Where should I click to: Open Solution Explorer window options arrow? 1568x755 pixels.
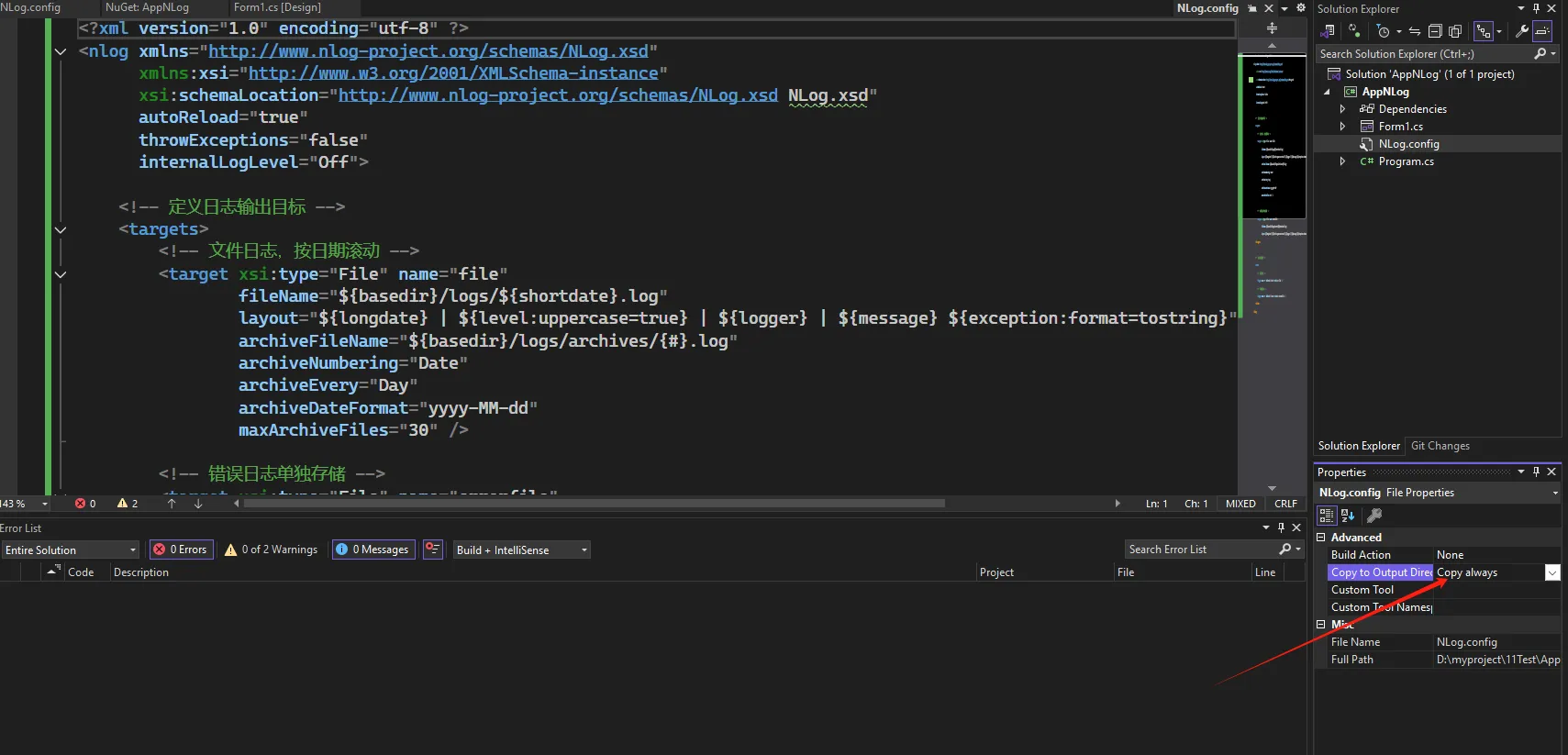point(1521,8)
